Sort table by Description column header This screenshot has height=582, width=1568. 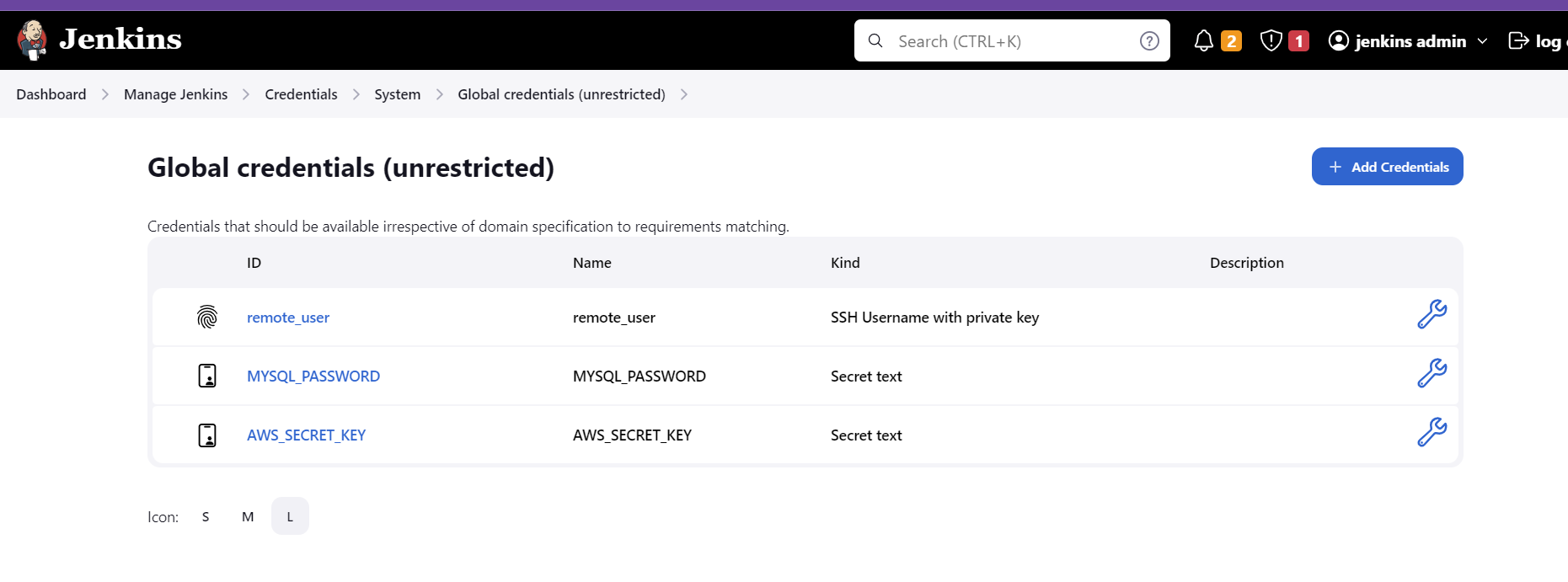tap(1247, 263)
